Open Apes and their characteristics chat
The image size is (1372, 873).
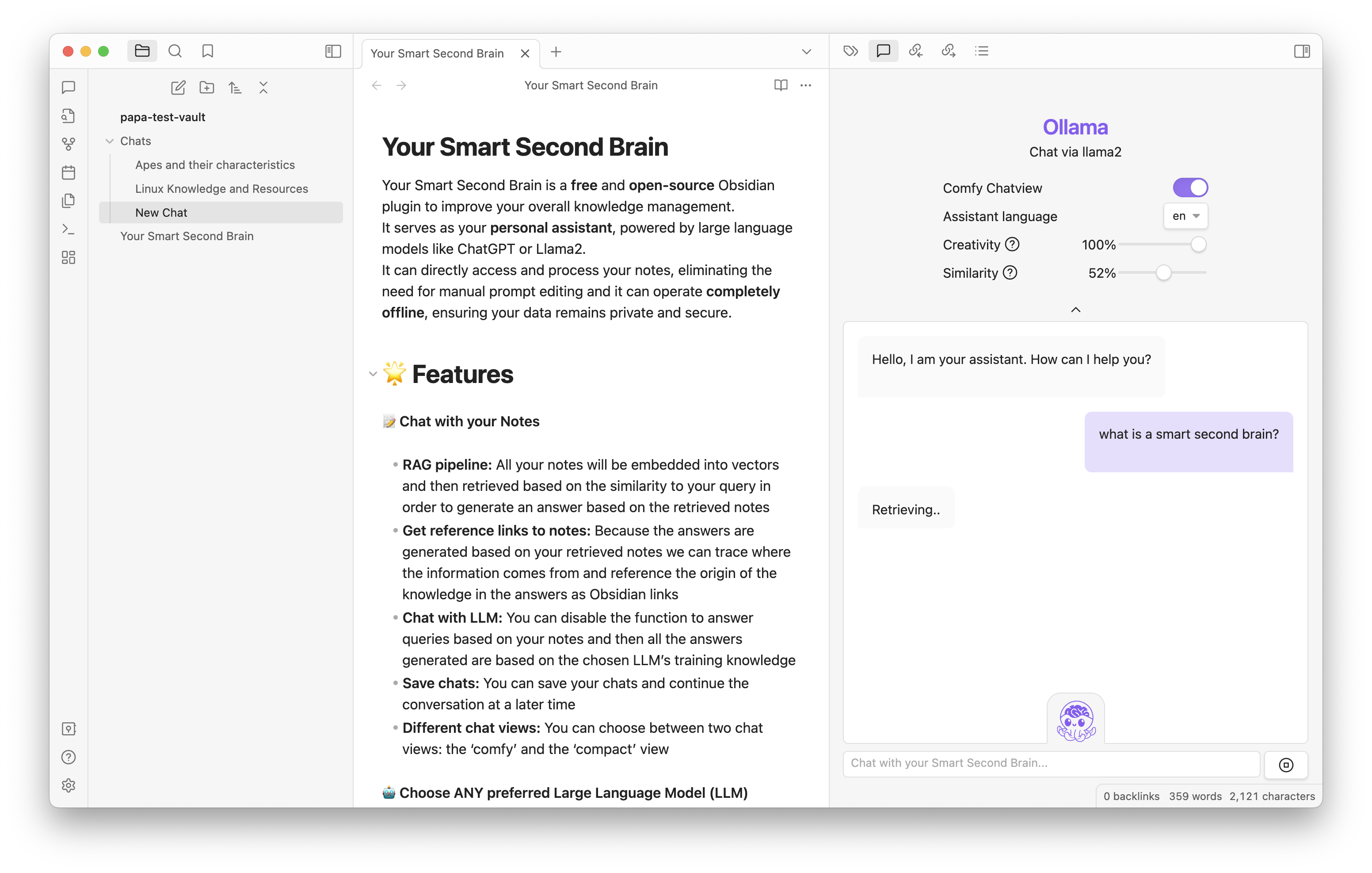(x=215, y=165)
